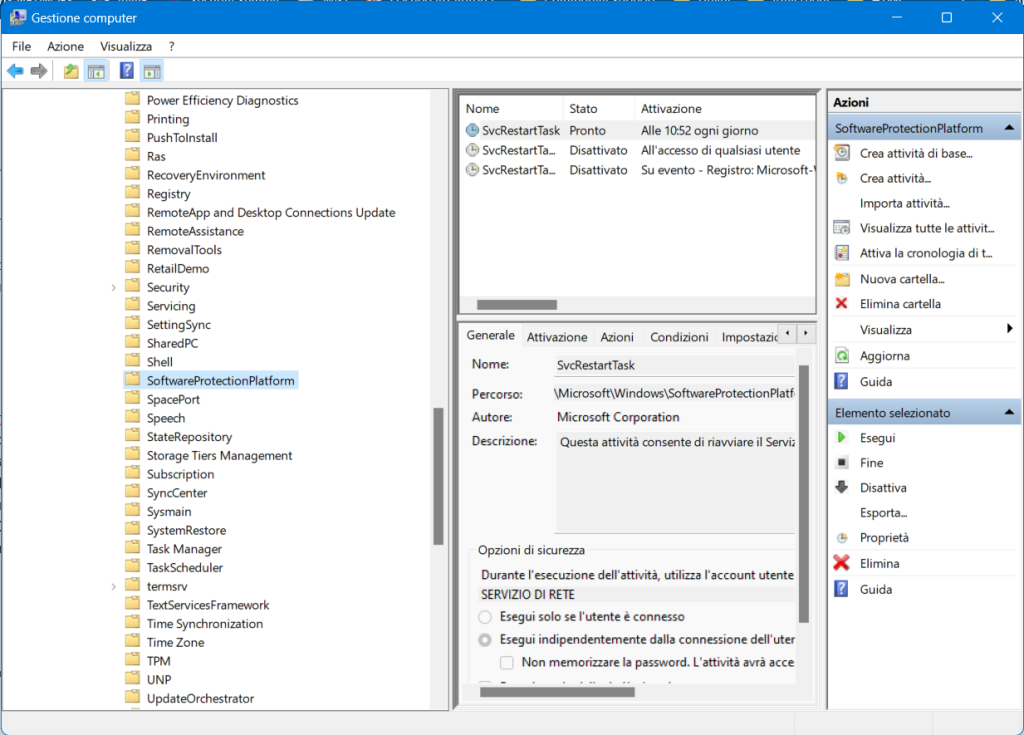
Task: Switch to the Condizioni tab
Action: pyautogui.click(x=679, y=337)
